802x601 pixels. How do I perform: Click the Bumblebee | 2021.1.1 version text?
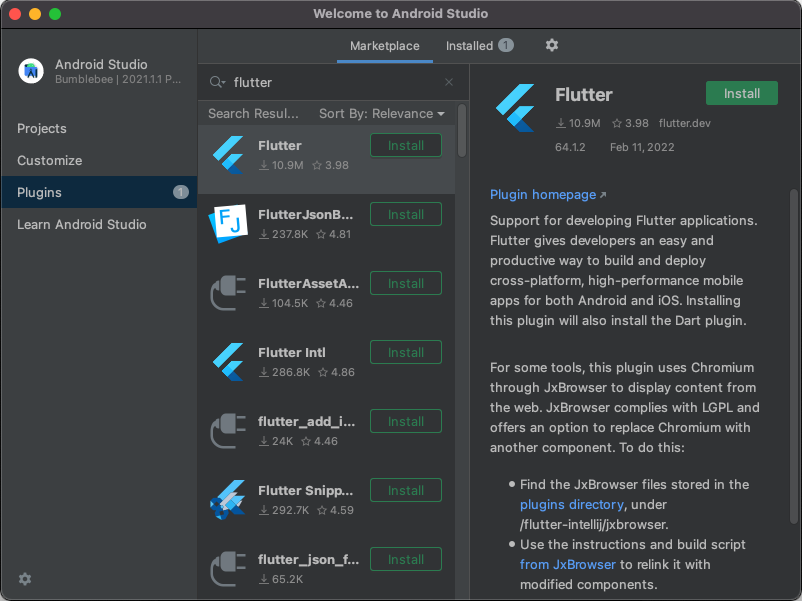click(118, 79)
